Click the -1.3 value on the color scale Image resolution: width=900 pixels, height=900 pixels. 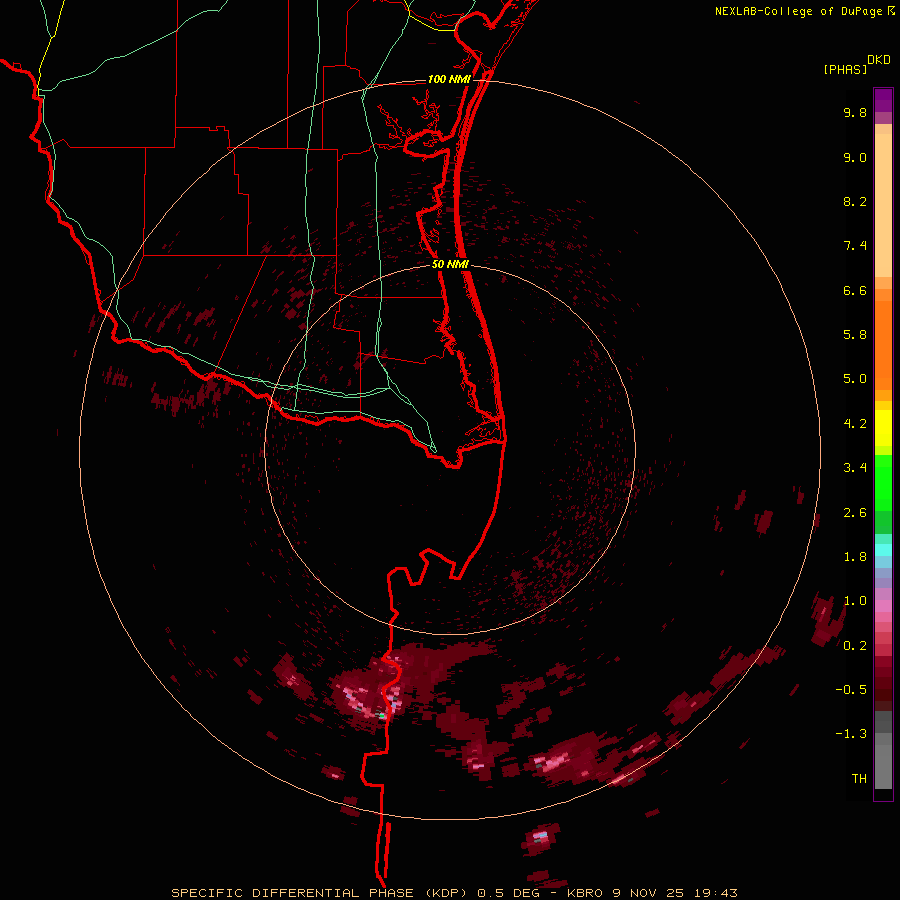click(851, 734)
